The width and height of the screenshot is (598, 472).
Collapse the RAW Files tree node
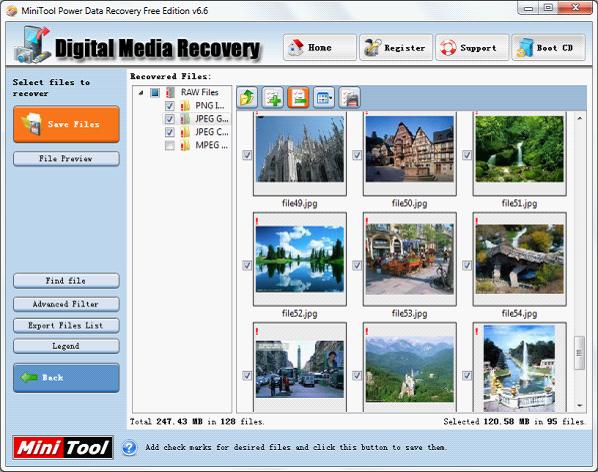[141, 93]
